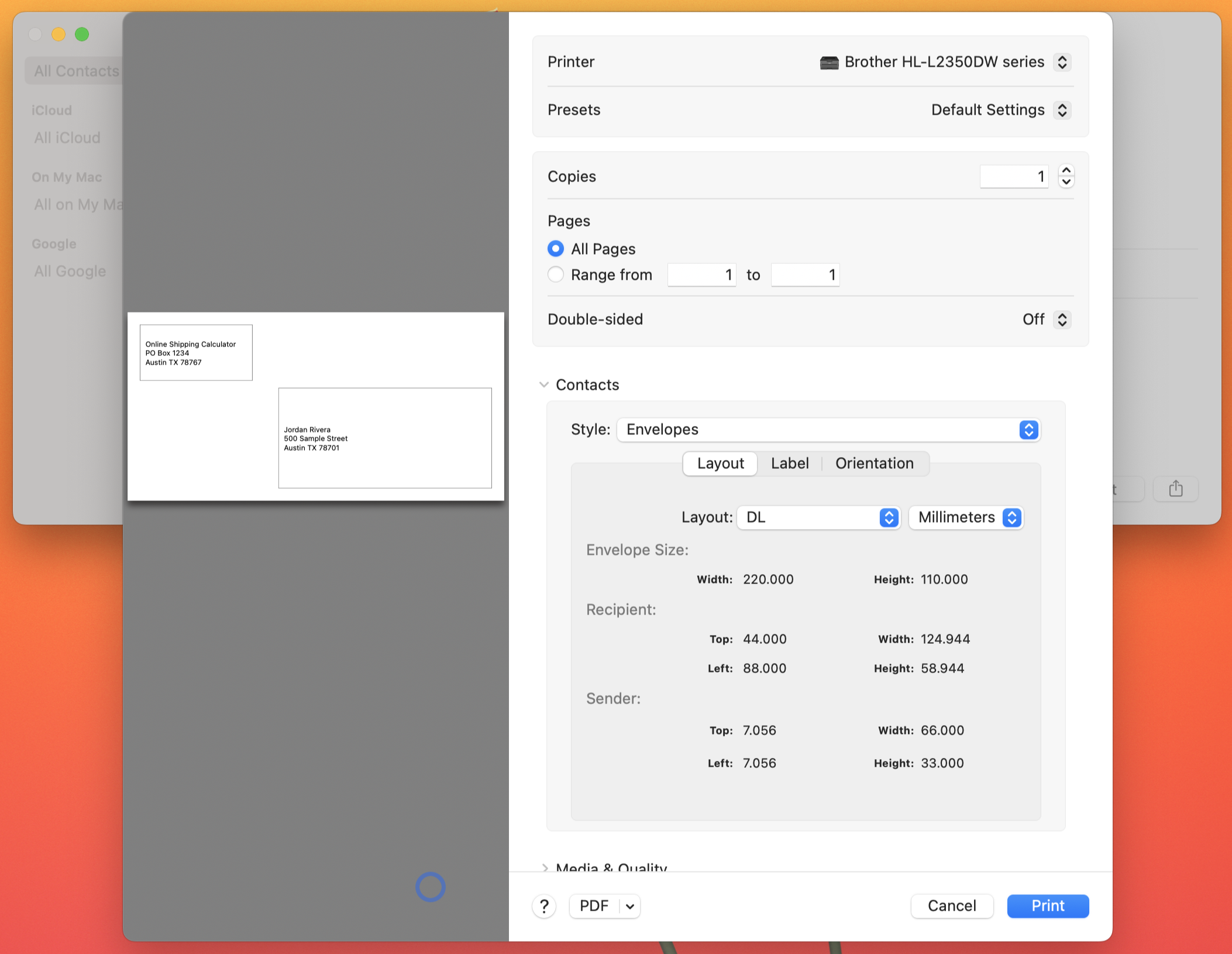Click the Recipient Left value 88.000
The width and height of the screenshot is (1232, 954).
(x=765, y=668)
